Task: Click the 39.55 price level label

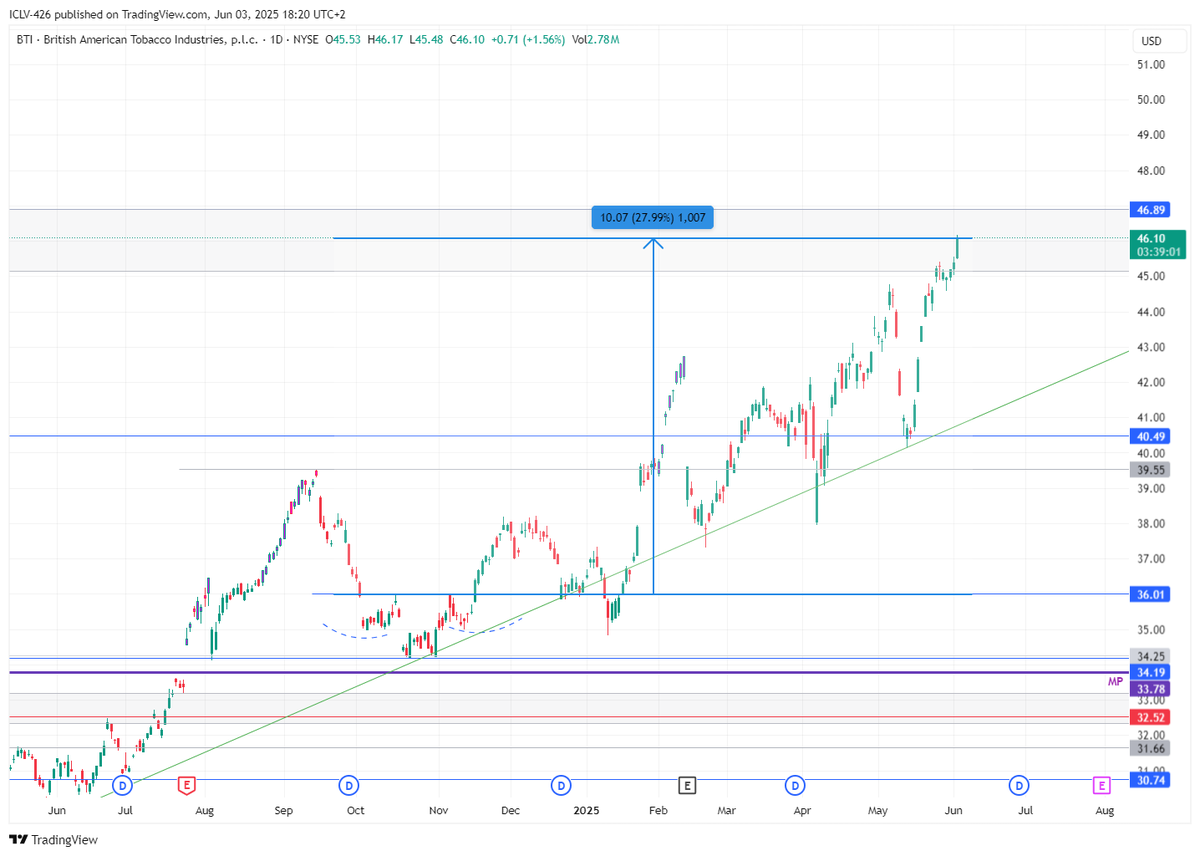Action: [1151, 470]
